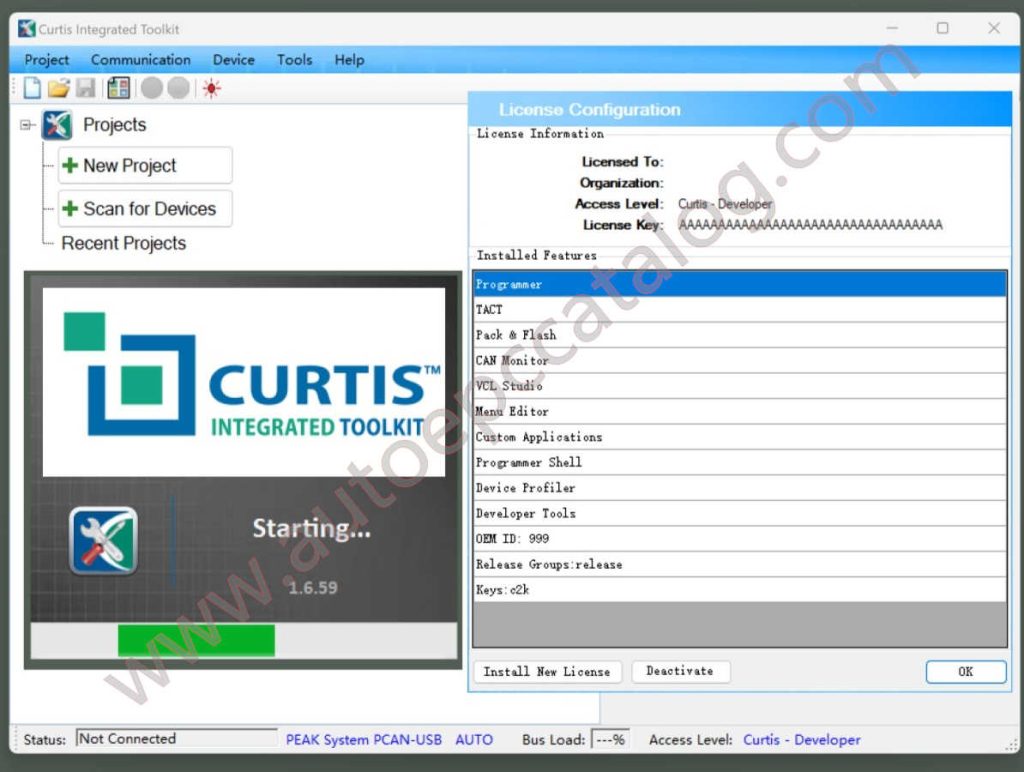Click the first grayed circle toolbar icon
The width and height of the screenshot is (1024, 772).
pyautogui.click(x=152, y=88)
